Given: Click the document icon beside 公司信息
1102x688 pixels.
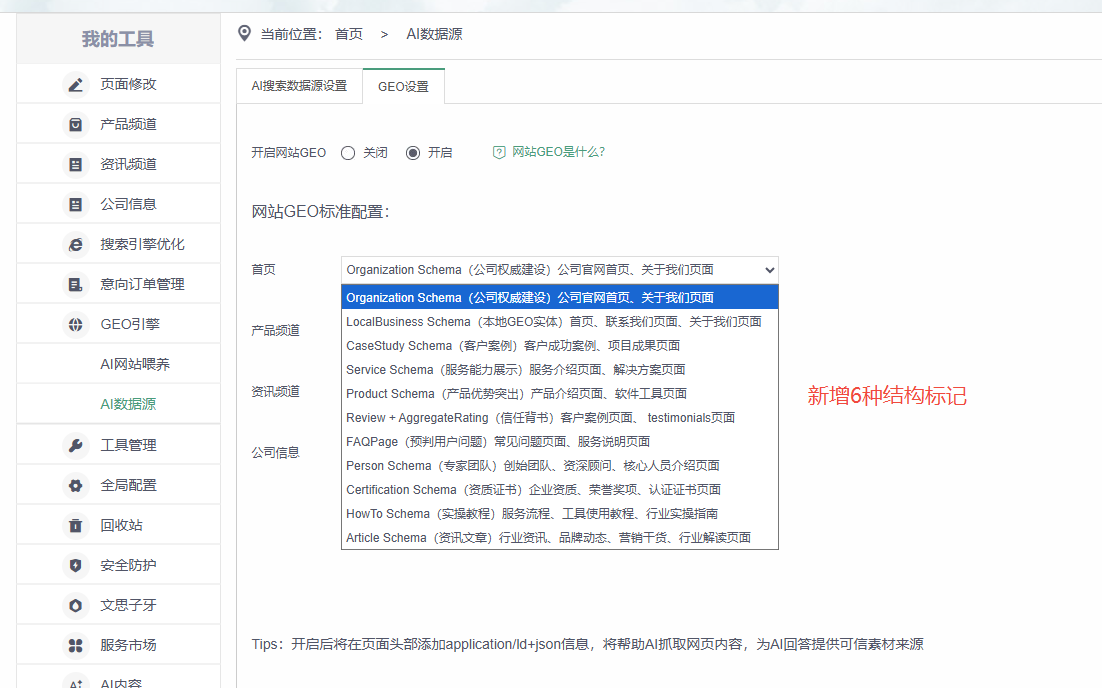Looking at the screenshot, I should pos(76,205).
